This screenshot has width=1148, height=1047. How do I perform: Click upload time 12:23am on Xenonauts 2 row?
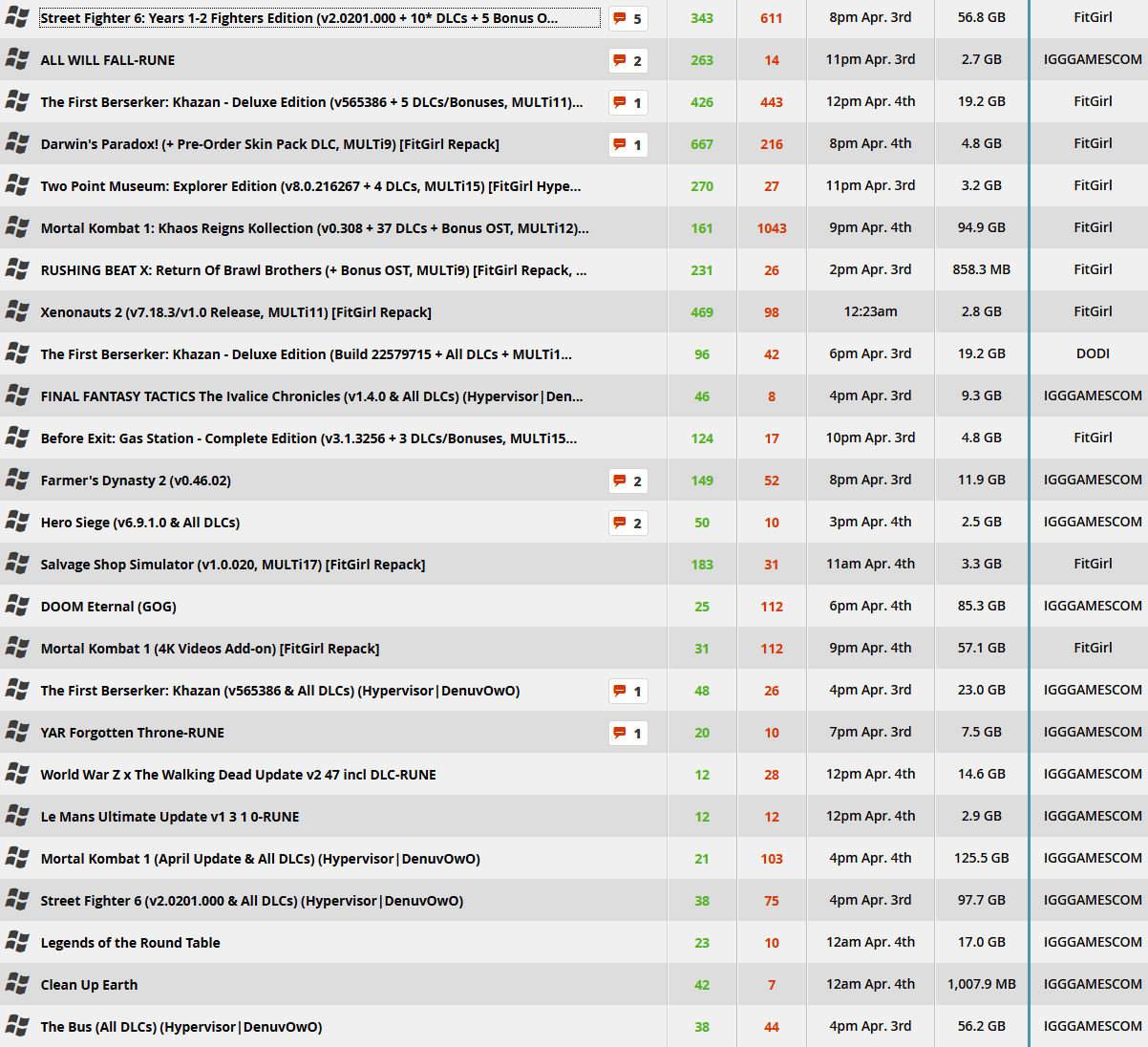870,311
